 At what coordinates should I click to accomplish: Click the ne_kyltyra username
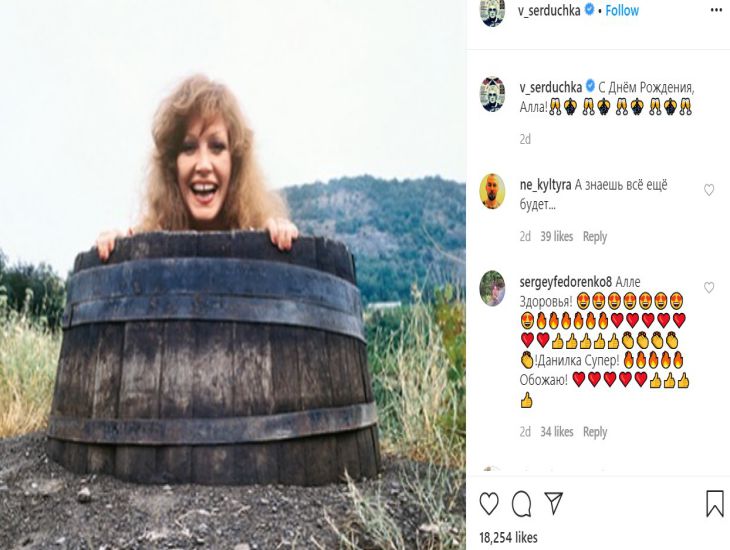coord(545,186)
